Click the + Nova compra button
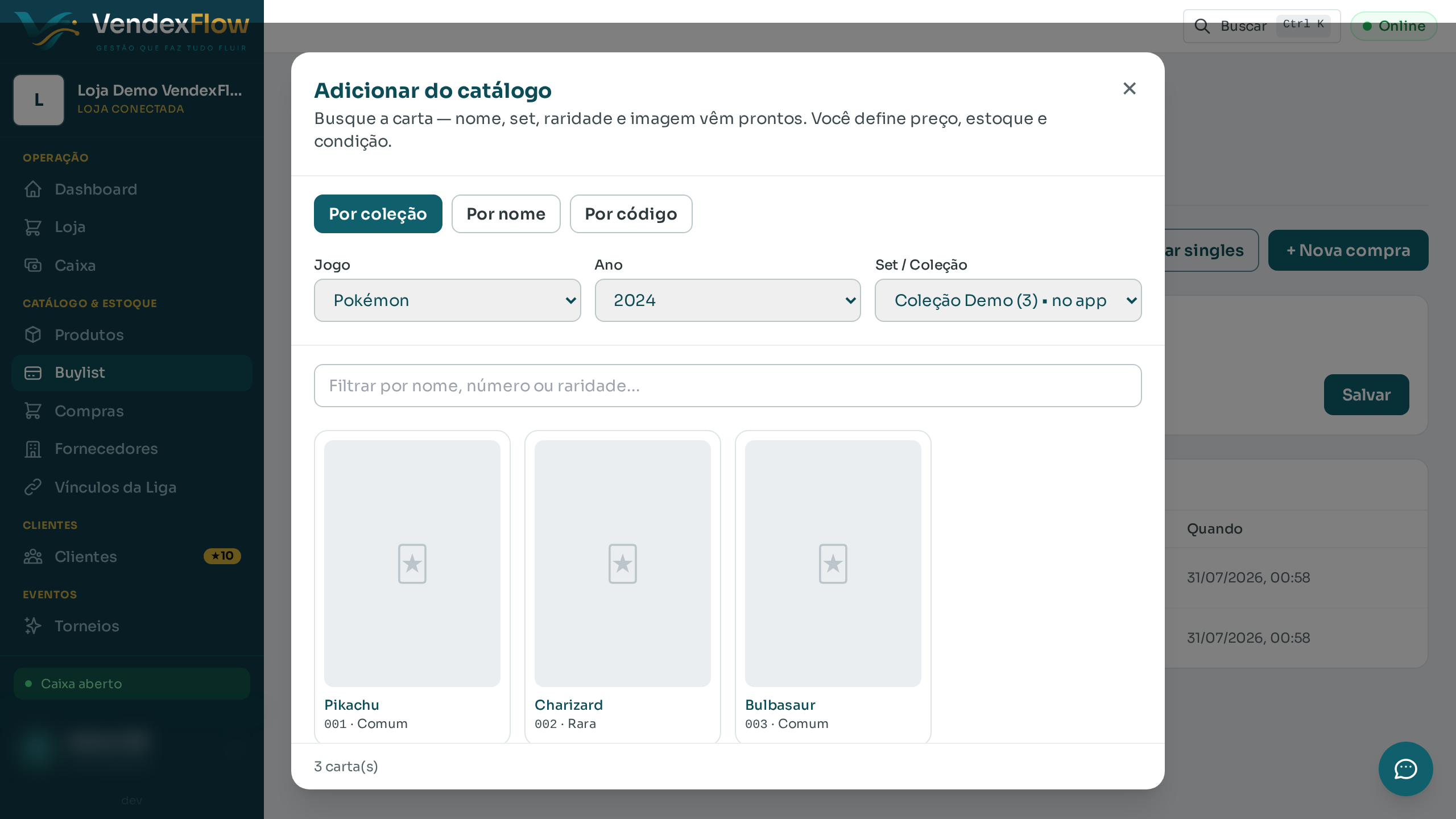 [1349, 250]
